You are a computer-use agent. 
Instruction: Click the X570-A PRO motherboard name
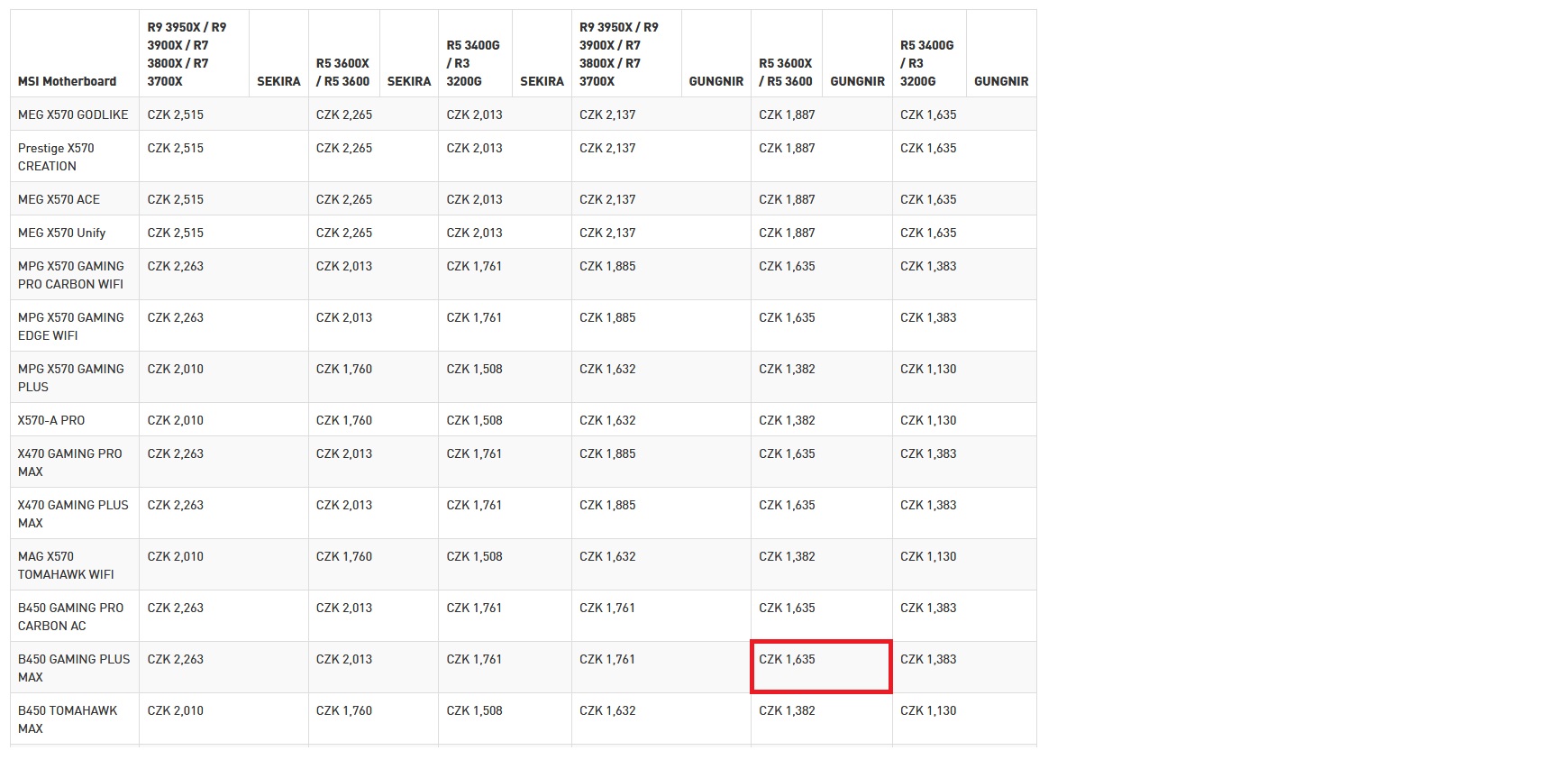click(51, 420)
